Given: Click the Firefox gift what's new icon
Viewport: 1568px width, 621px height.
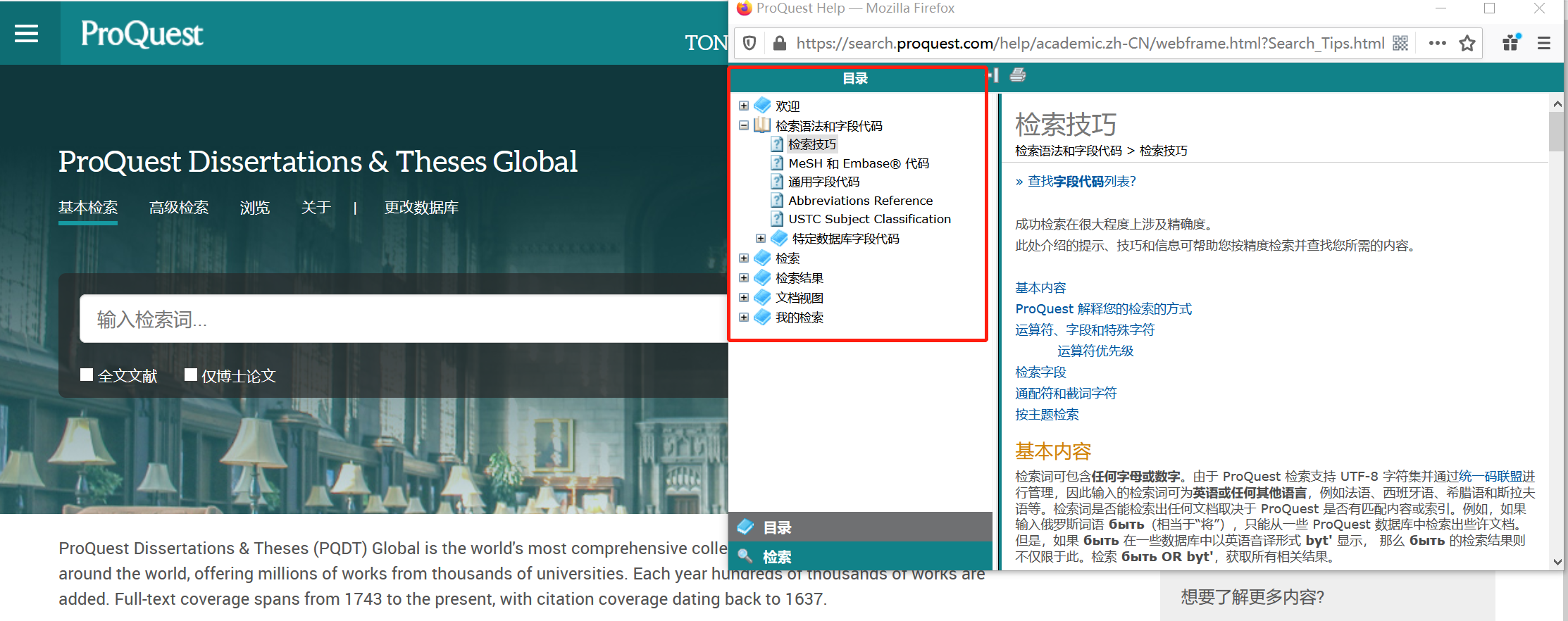Looking at the screenshot, I should click(1512, 43).
